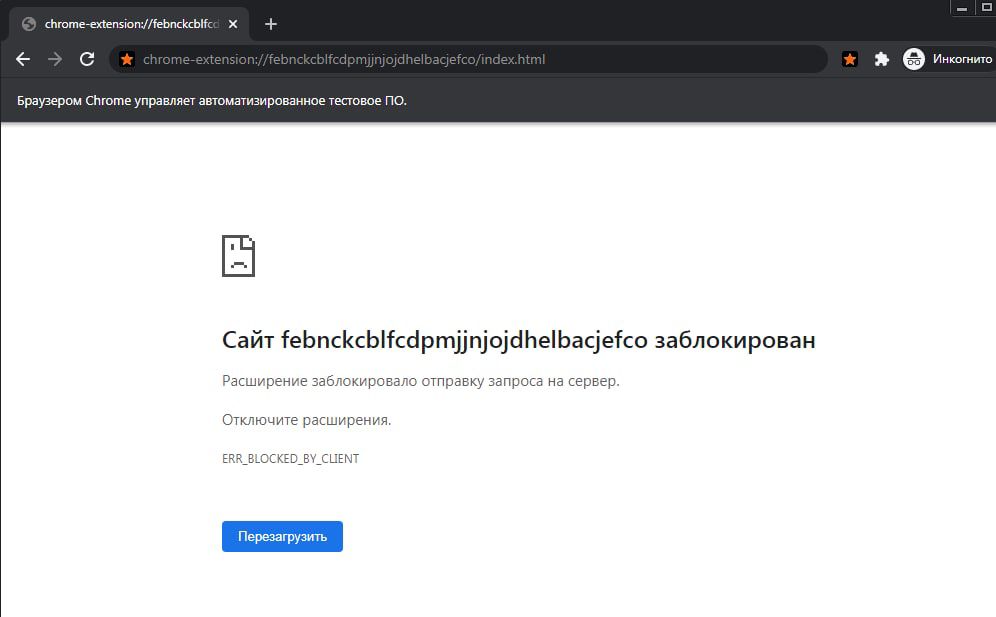The image size is (996, 617).
Task: Click the text 'Отключите расширения.'
Action: pos(306,420)
